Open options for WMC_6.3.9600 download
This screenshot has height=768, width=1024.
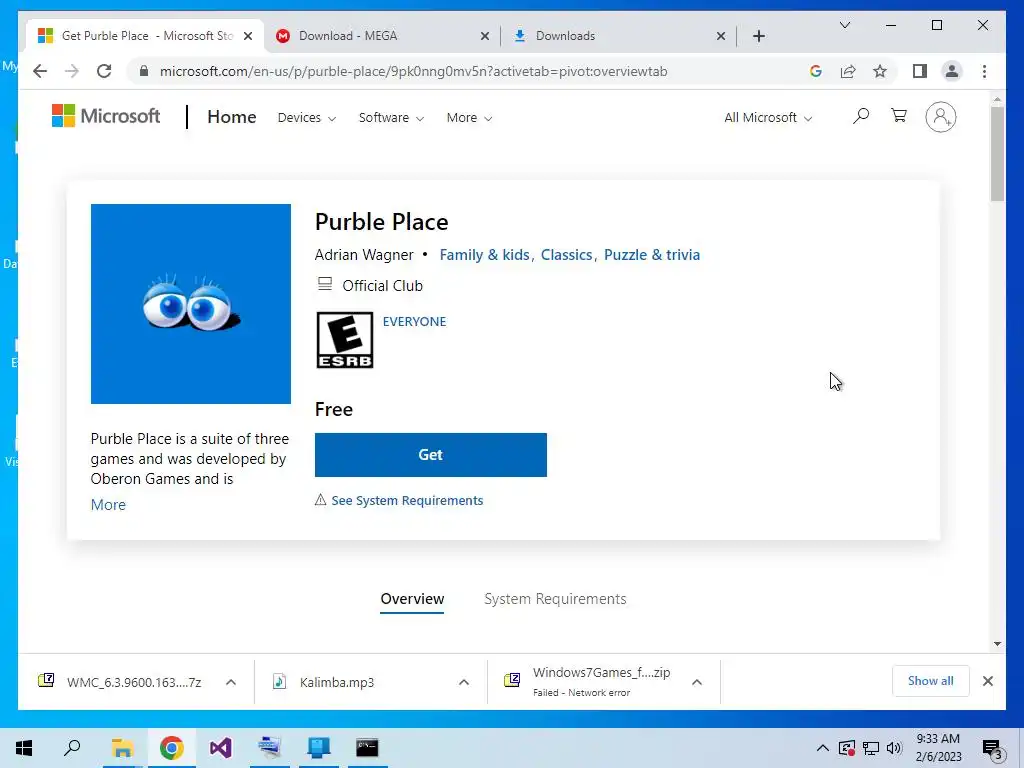(x=231, y=682)
